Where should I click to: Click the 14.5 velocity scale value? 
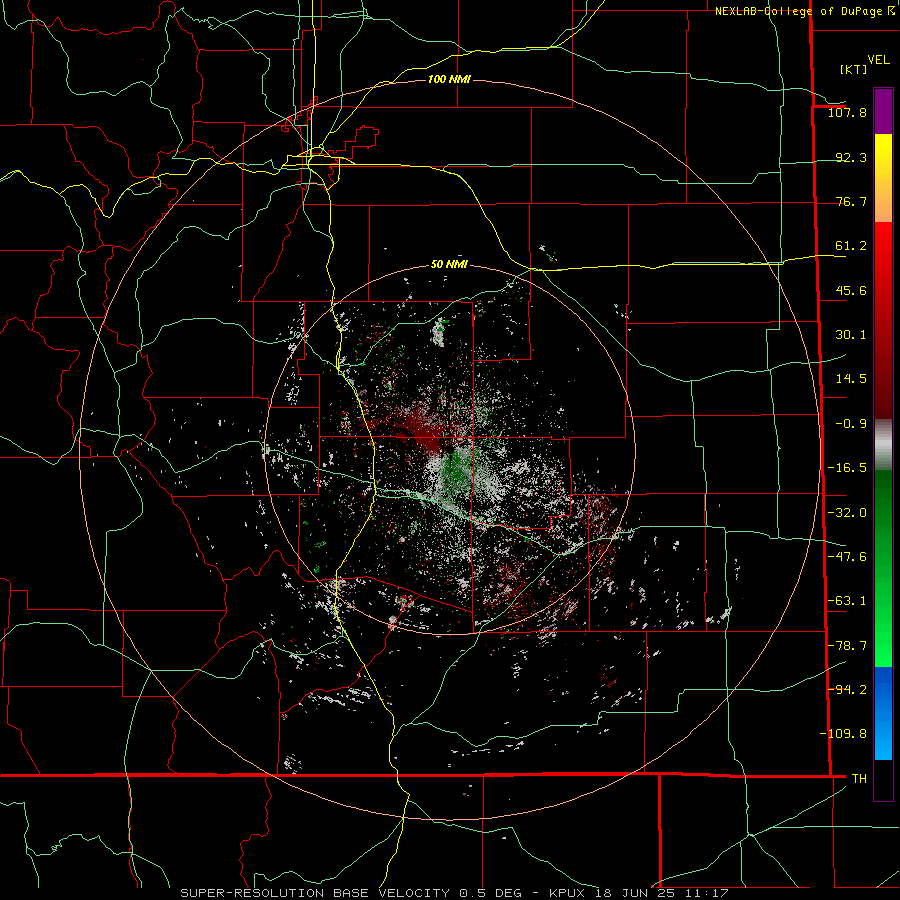point(851,379)
